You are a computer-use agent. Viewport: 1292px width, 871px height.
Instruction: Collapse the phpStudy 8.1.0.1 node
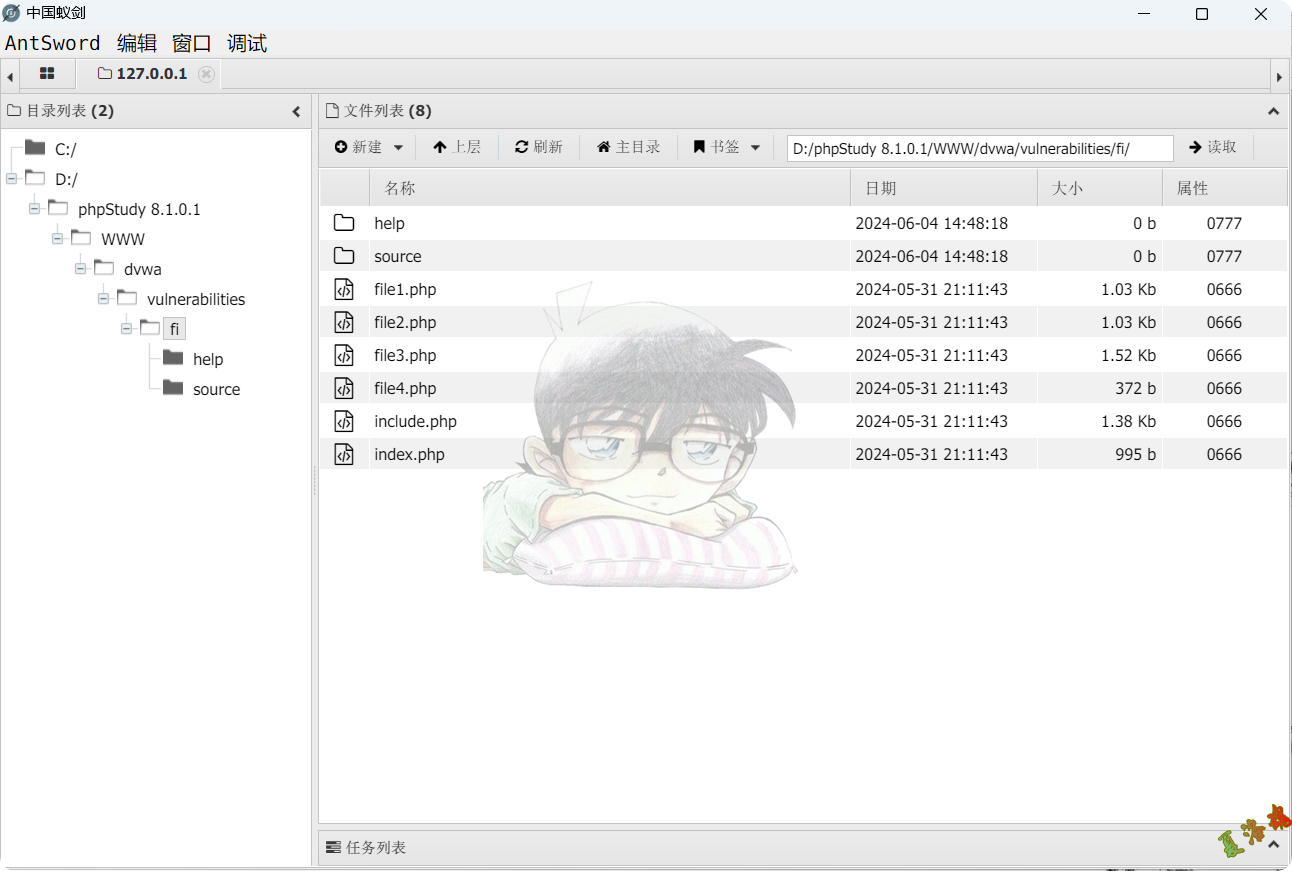(34, 209)
